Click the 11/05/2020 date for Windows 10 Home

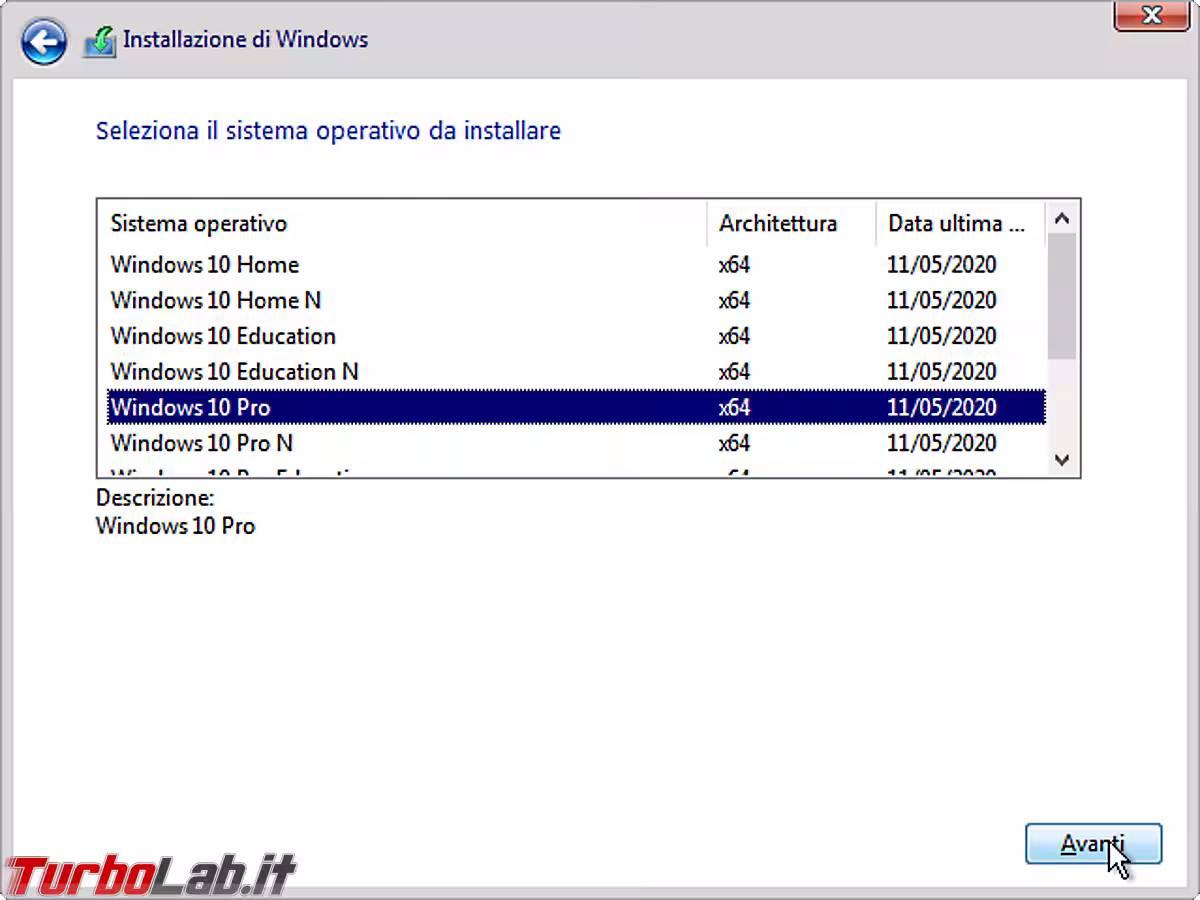pos(941,265)
